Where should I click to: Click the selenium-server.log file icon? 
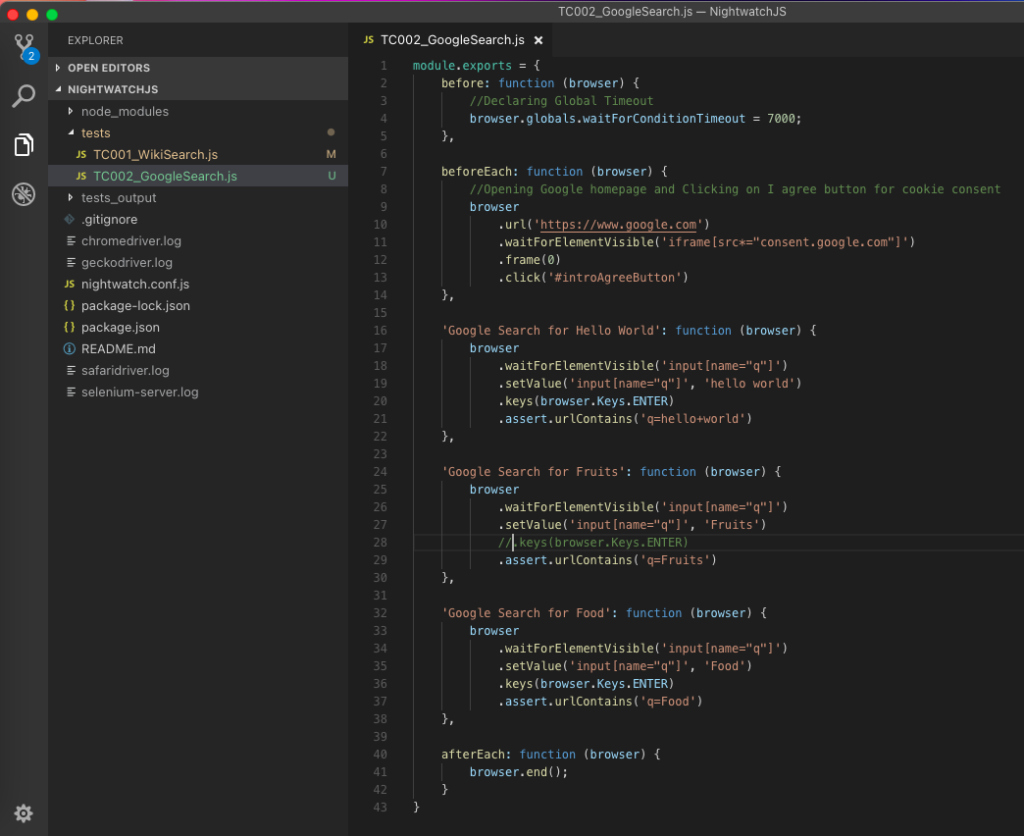[71, 392]
